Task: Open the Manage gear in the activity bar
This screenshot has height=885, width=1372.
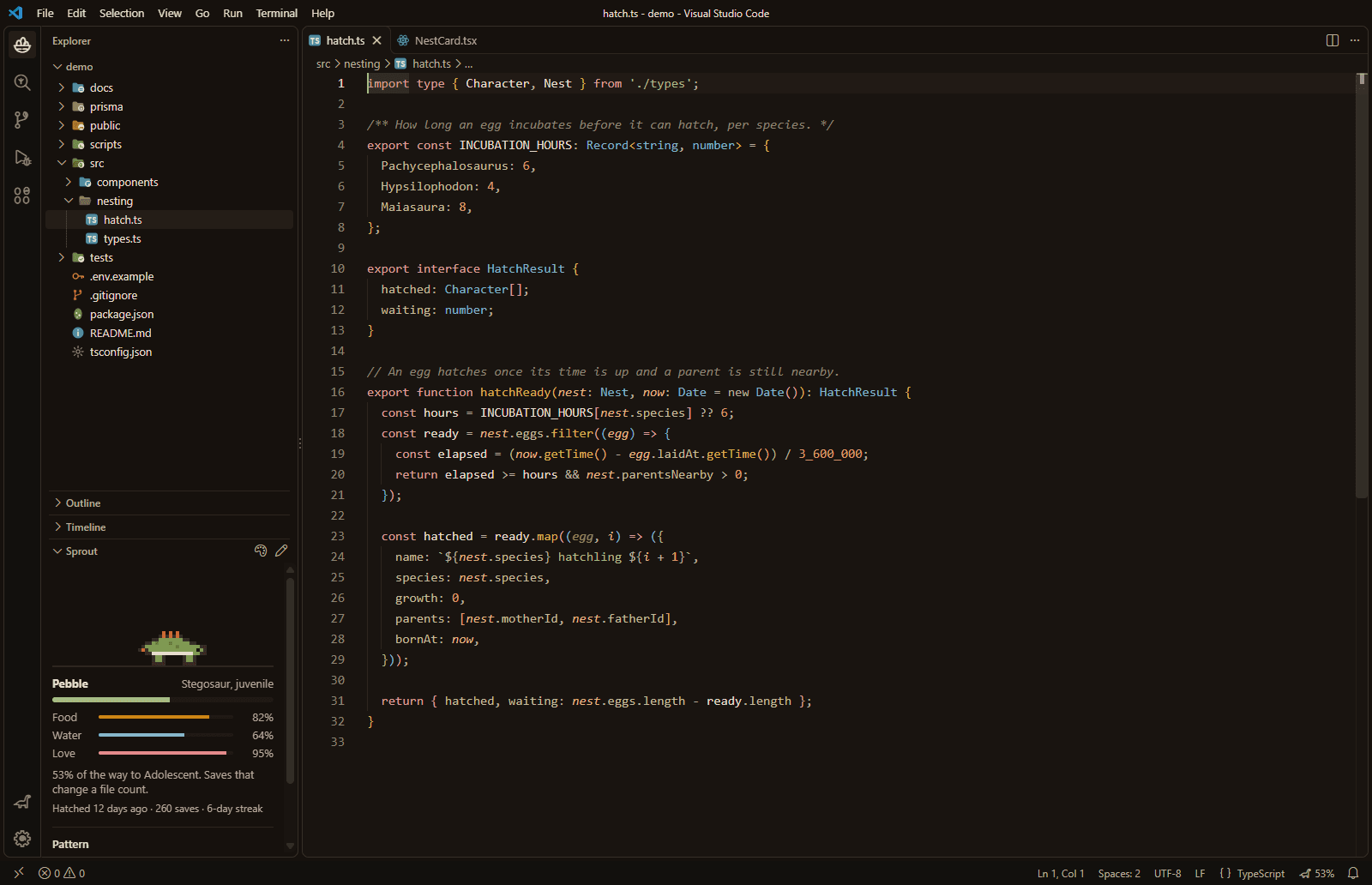Action: 22,839
